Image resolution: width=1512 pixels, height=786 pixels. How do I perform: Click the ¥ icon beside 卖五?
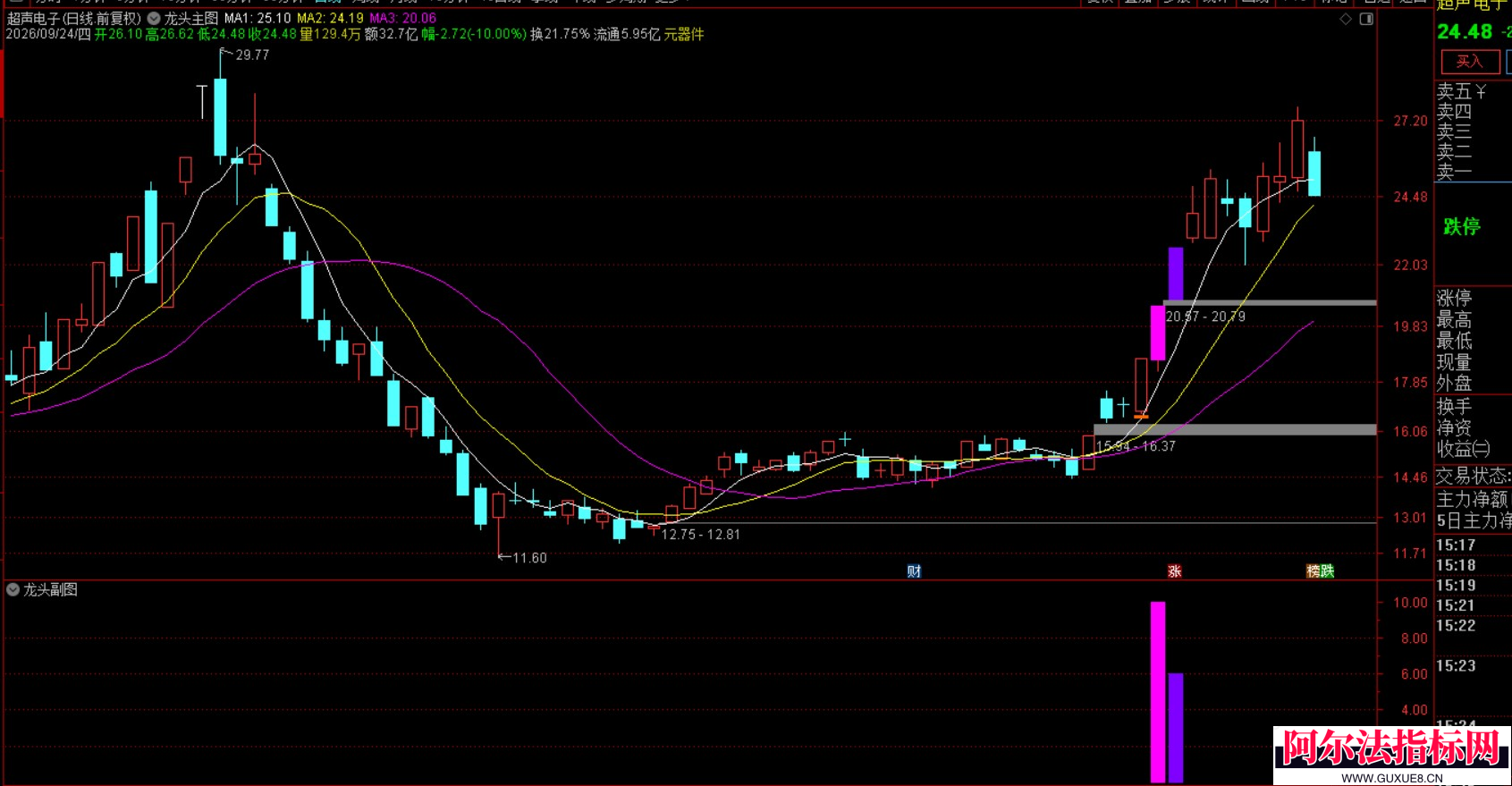tap(1481, 92)
